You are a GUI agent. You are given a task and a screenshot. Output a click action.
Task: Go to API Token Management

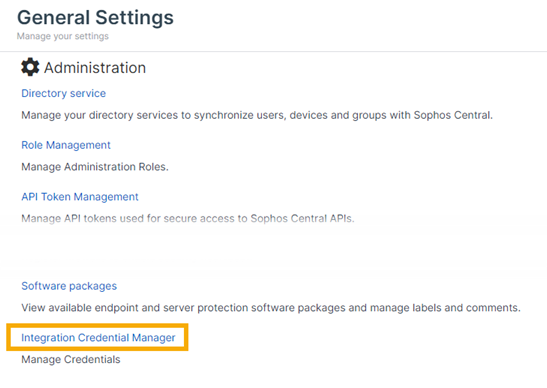coord(80,197)
